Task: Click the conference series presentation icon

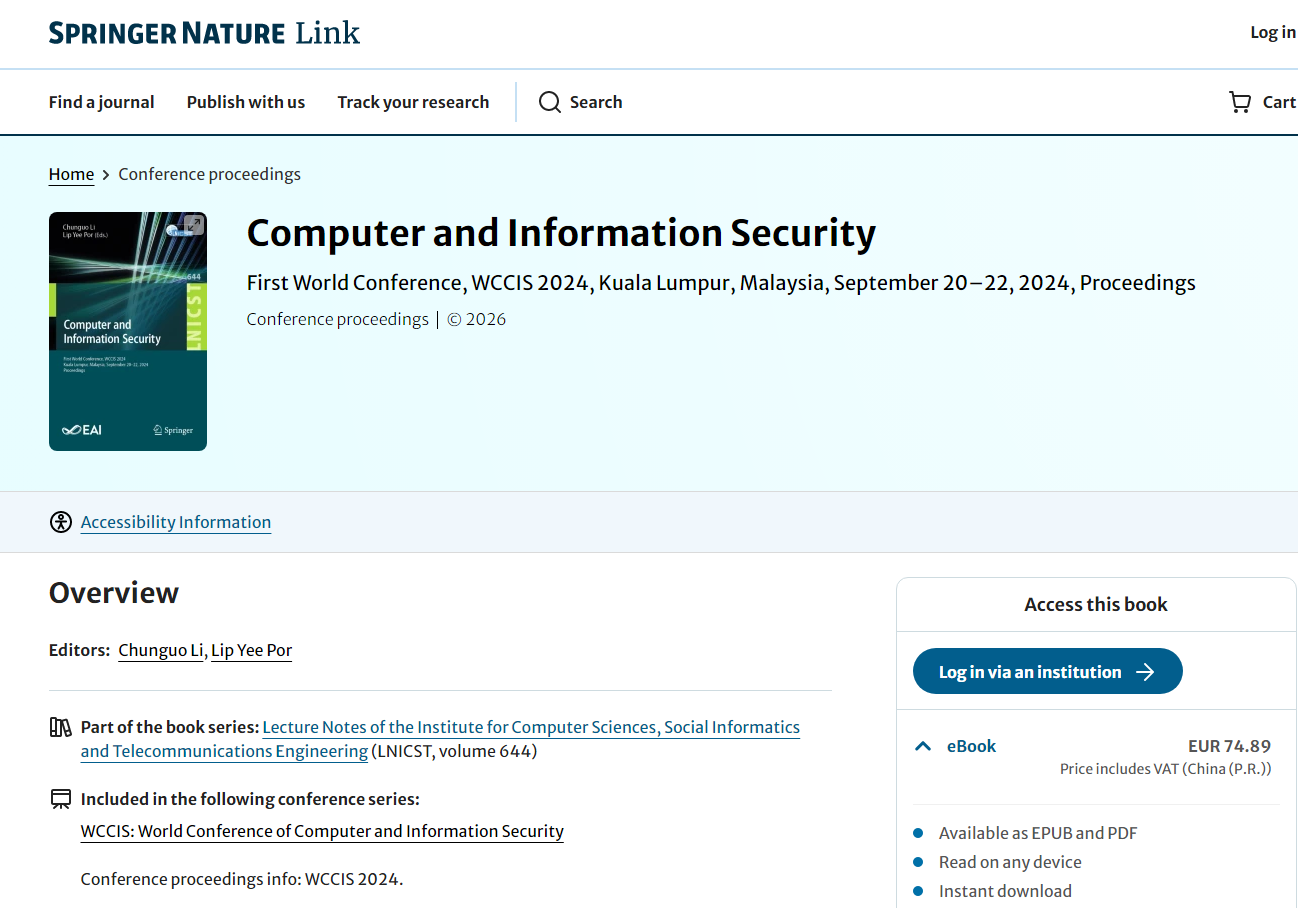Action: tap(61, 799)
